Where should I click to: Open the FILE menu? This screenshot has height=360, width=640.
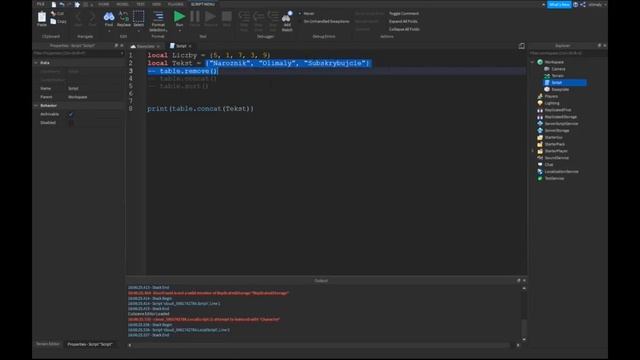40,4
